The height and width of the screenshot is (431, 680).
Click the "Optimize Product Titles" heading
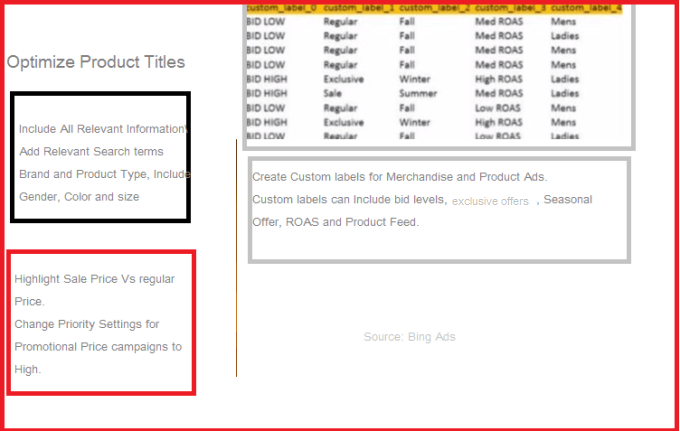coord(95,62)
